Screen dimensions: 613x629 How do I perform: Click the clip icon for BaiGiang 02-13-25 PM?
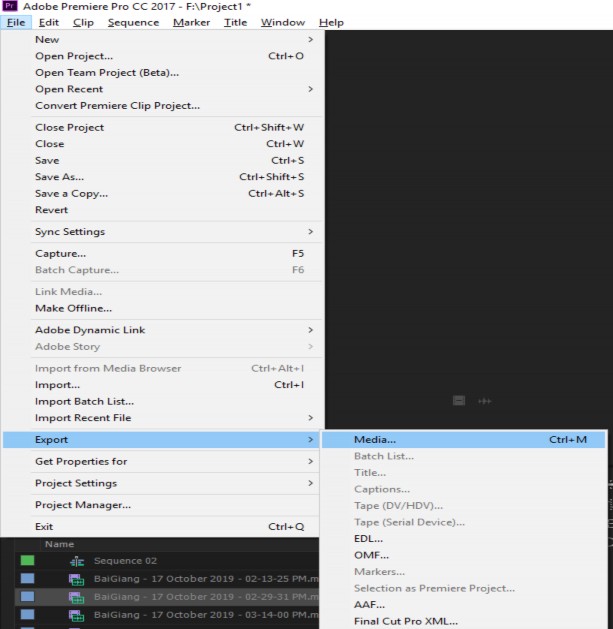pos(76,579)
